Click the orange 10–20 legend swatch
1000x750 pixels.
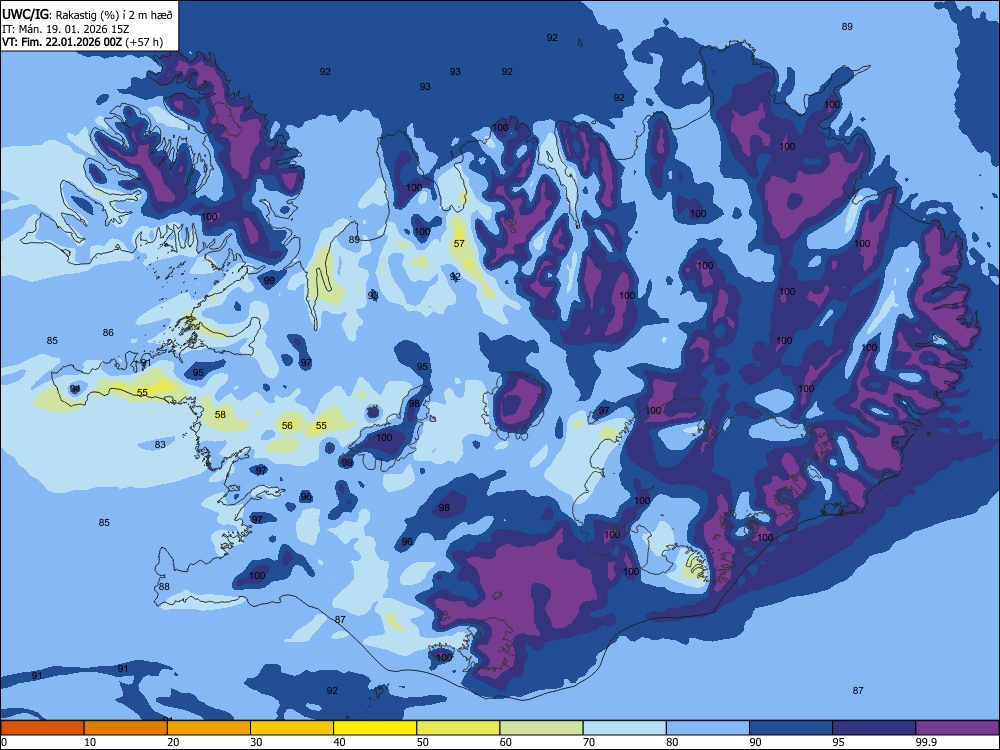coord(126,728)
